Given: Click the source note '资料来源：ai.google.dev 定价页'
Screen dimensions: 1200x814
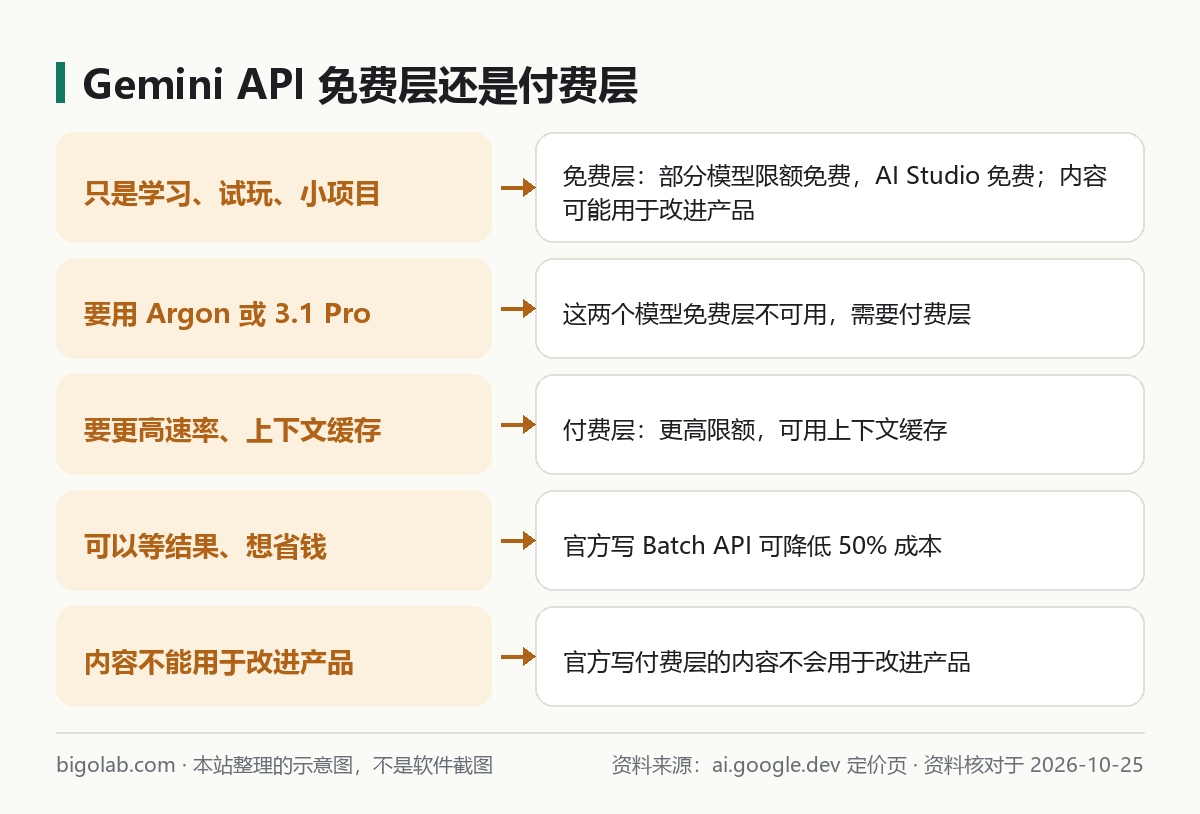Looking at the screenshot, I should [759, 766].
